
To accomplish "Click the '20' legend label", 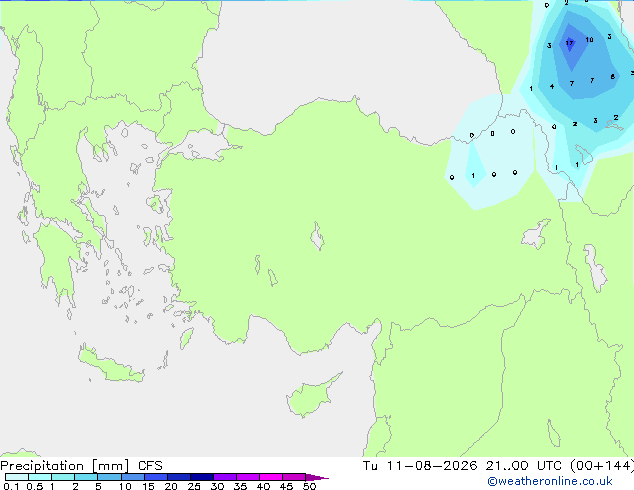I will pyautogui.click(x=171, y=486).
